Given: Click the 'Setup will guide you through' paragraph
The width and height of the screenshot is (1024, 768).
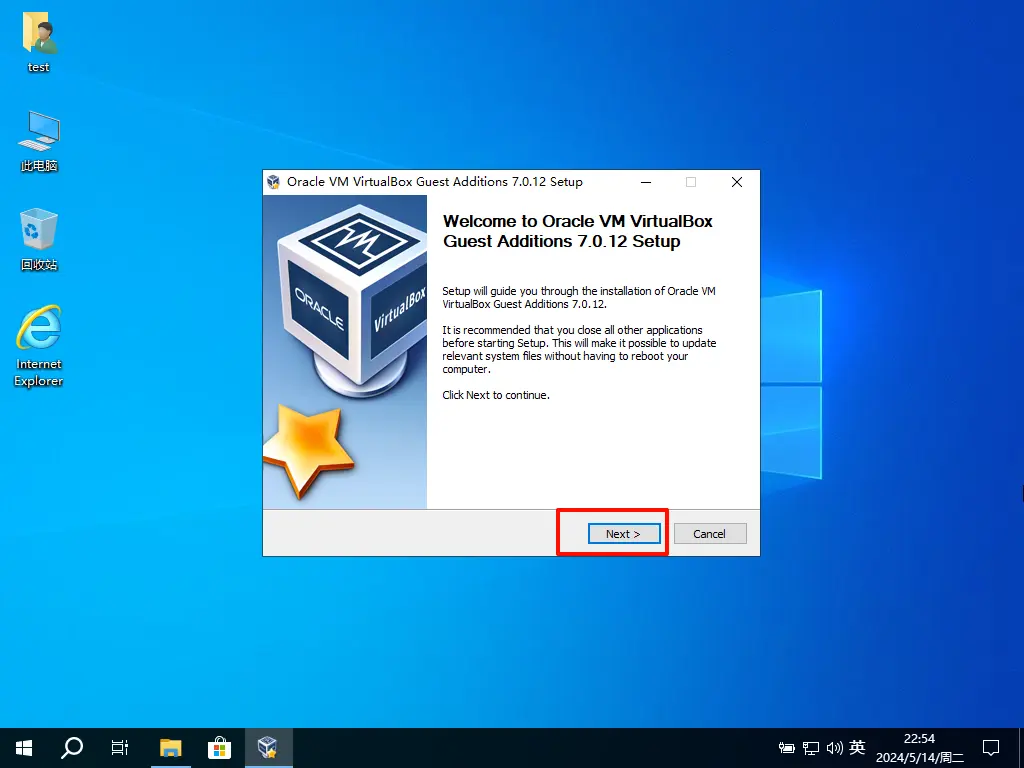Looking at the screenshot, I should coord(579,297).
